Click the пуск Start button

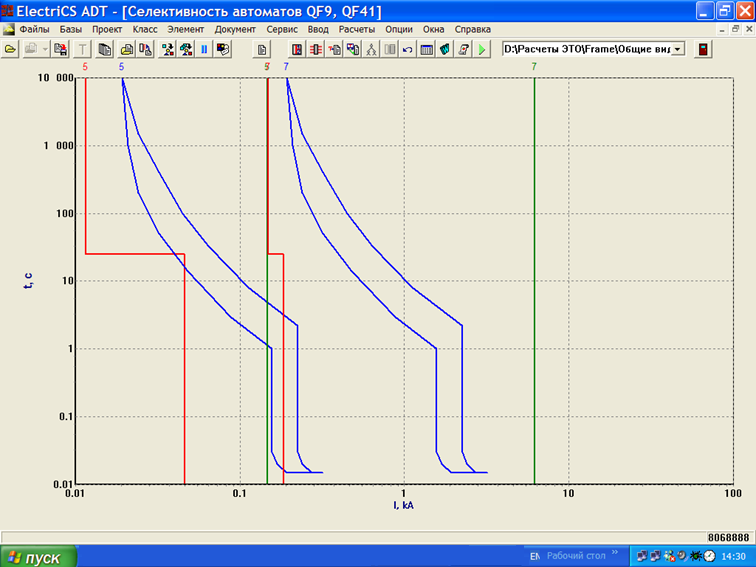pos(38,557)
